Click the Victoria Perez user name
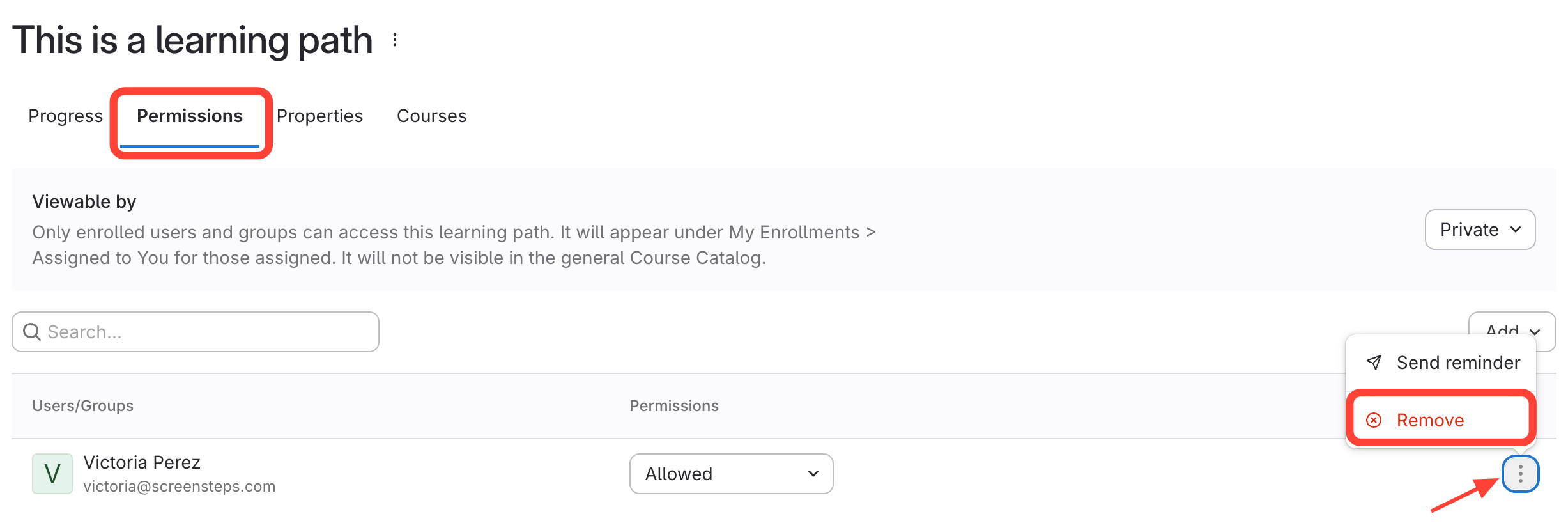This screenshot has height=523, width=1568. pos(142,462)
